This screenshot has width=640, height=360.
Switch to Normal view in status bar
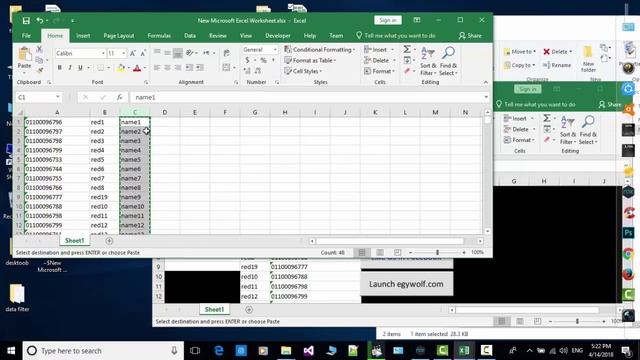coord(362,253)
